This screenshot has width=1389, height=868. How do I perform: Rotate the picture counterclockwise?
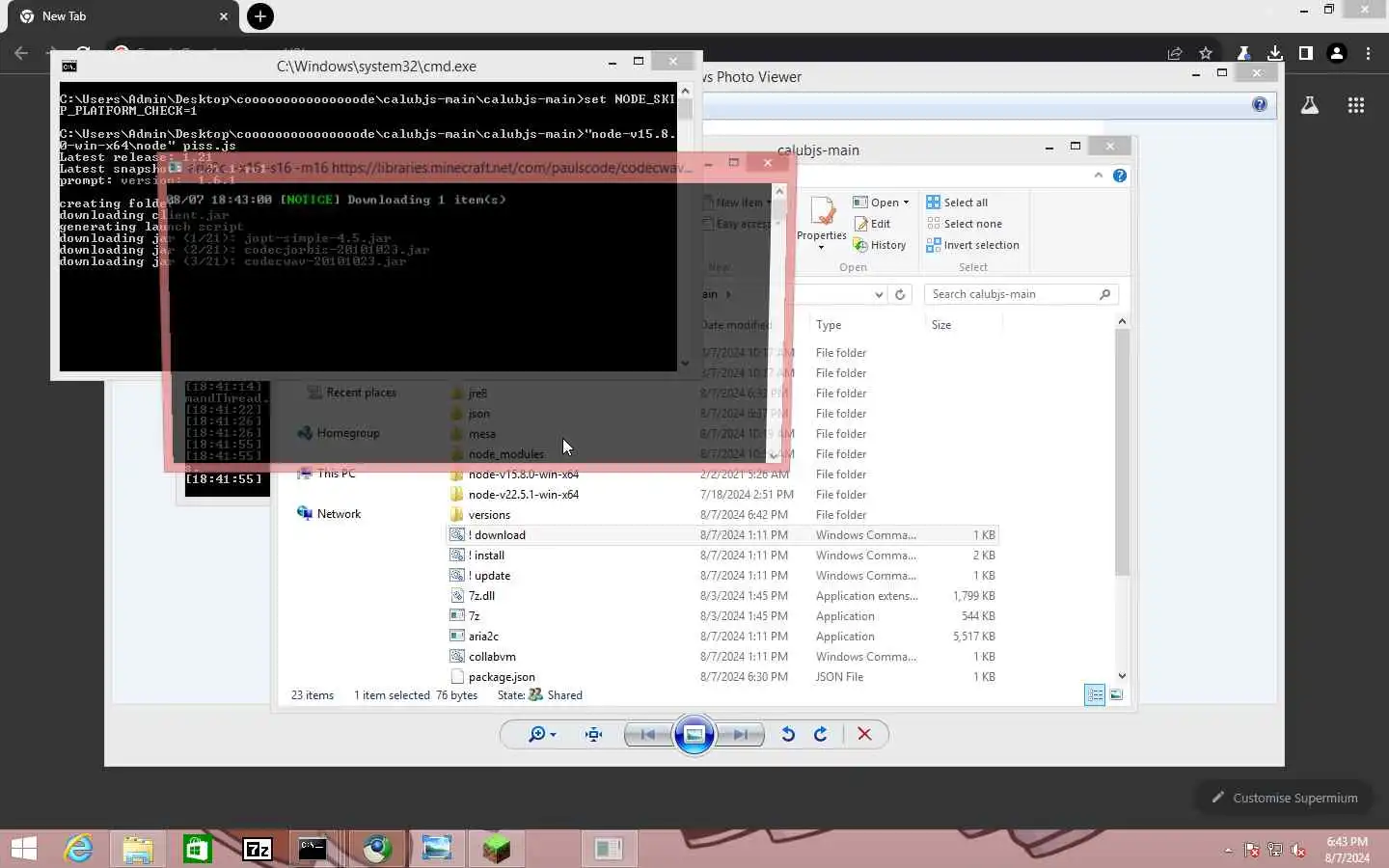coord(788,735)
